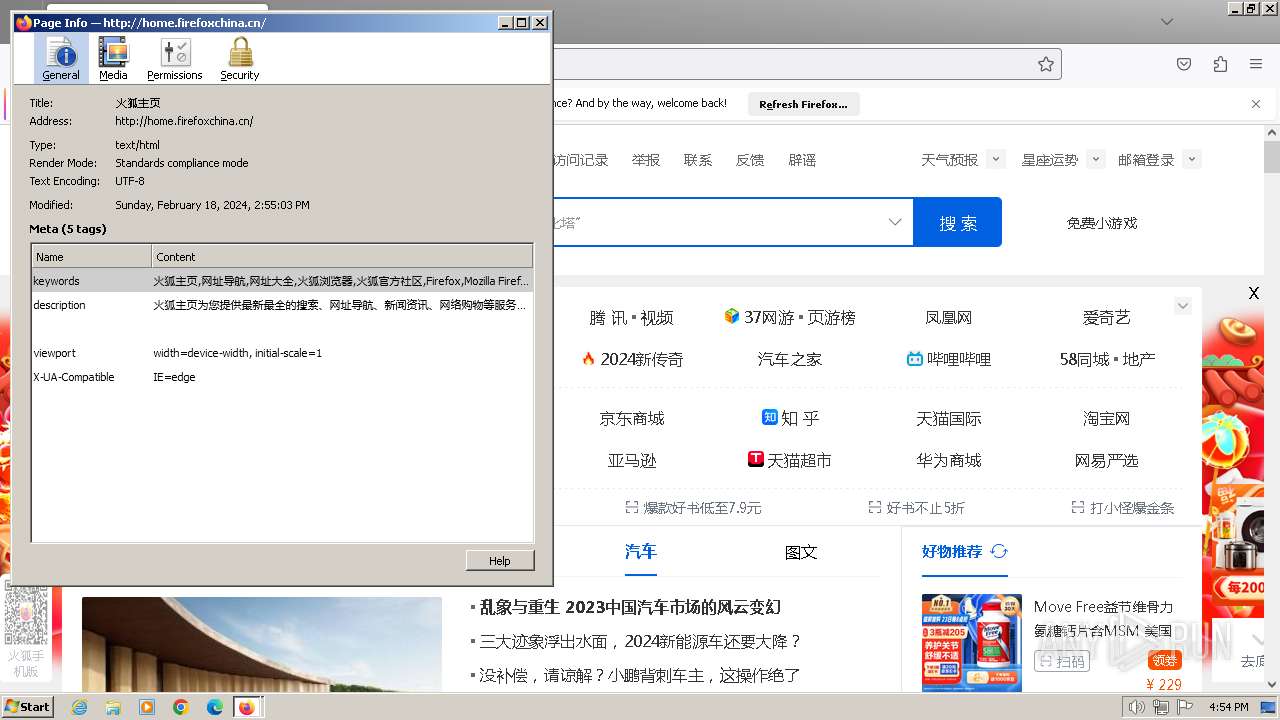1280x720 pixels.
Task: Open the 免费小游戏 link
Action: click(1102, 223)
